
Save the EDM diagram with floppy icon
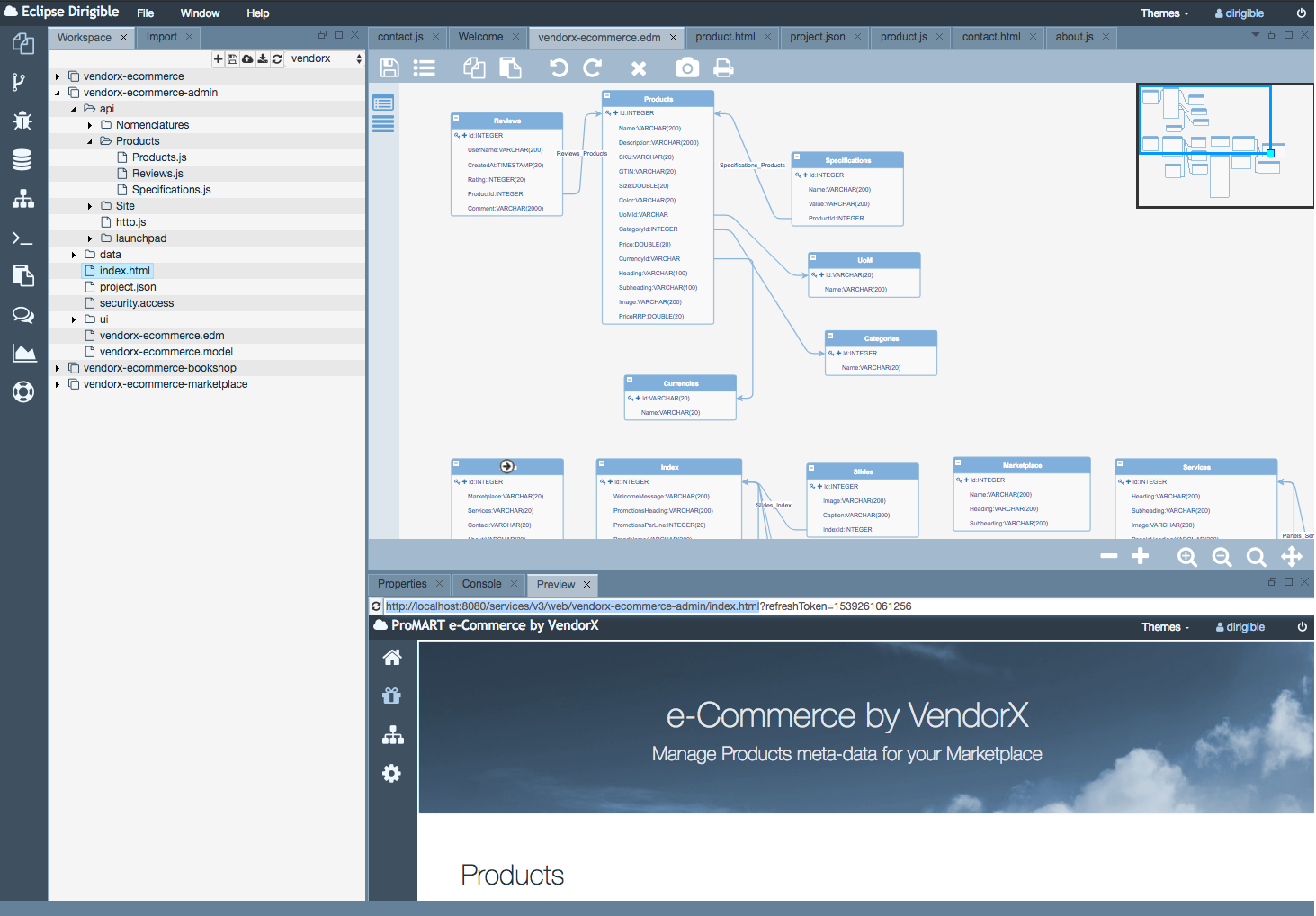pyautogui.click(x=389, y=67)
